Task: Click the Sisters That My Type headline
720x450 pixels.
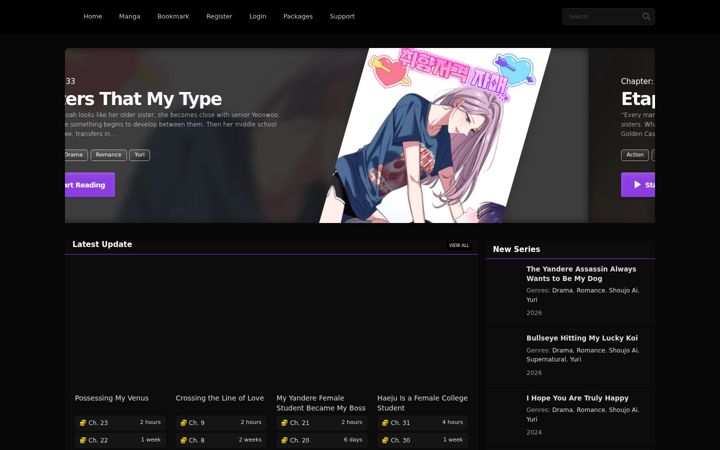Action: coord(144,99)
